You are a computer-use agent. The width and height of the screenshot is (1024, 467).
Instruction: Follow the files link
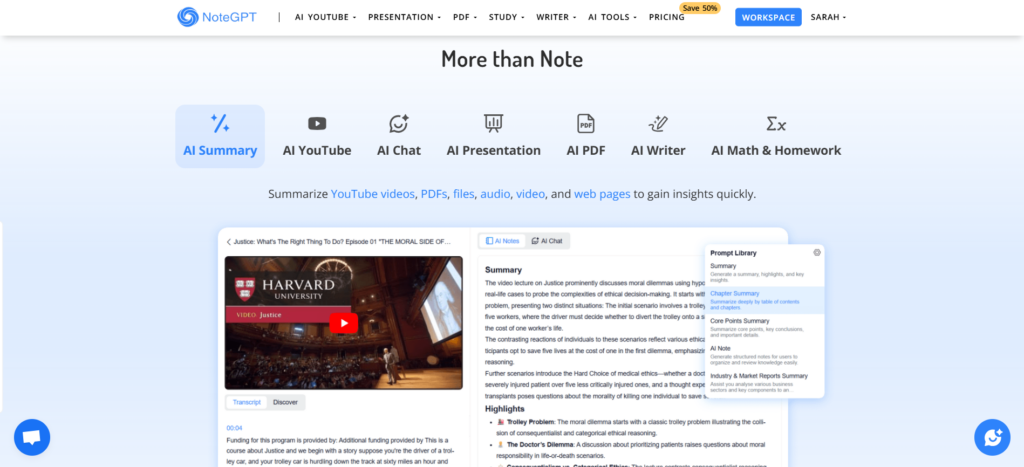[x=464, y=194]
